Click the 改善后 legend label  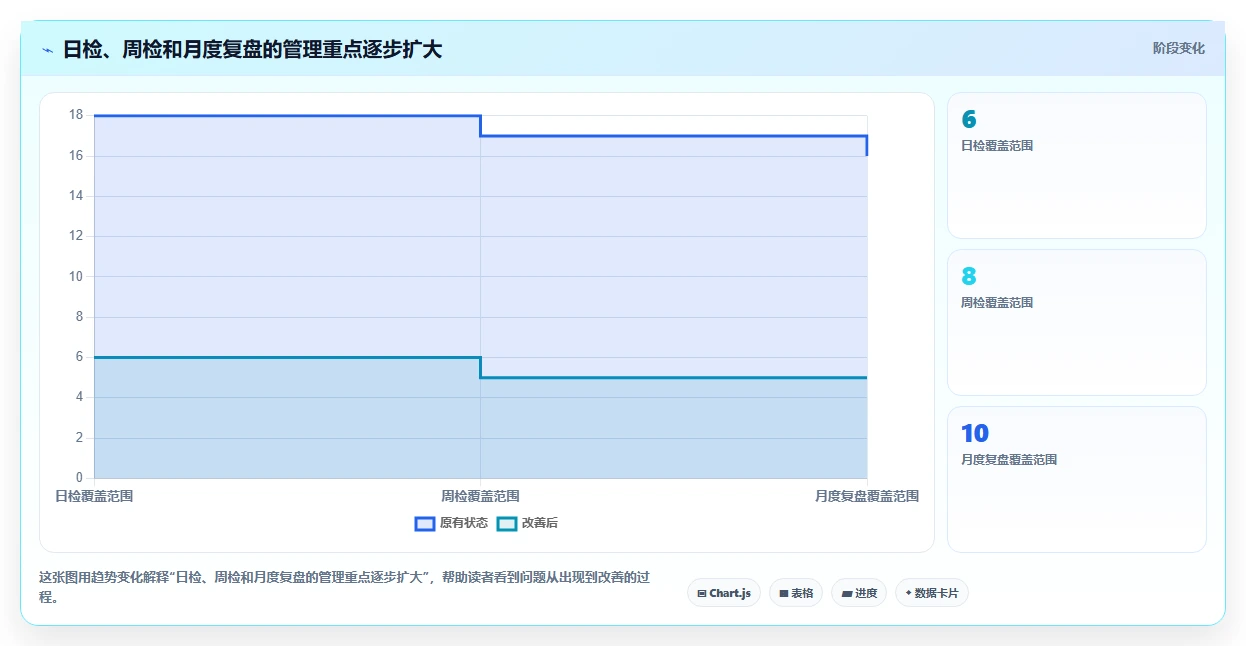(x=540, y=523)
